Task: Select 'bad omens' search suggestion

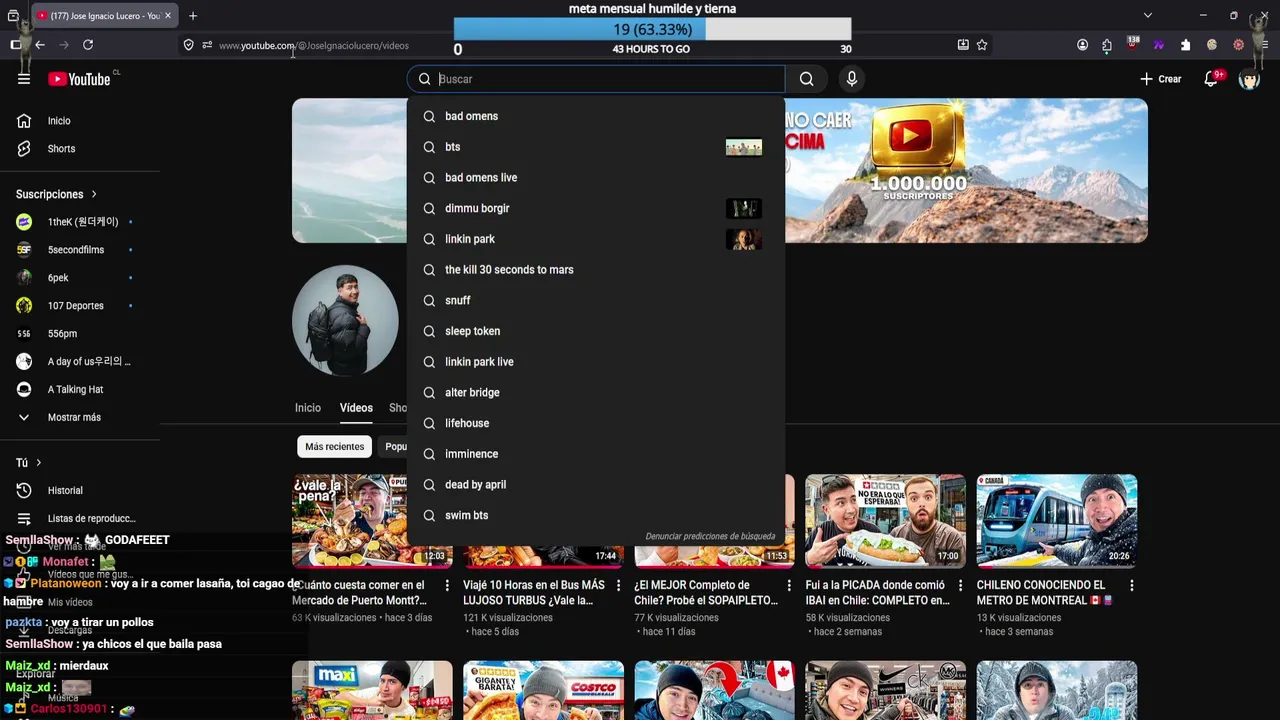Action: pos(596,116)
